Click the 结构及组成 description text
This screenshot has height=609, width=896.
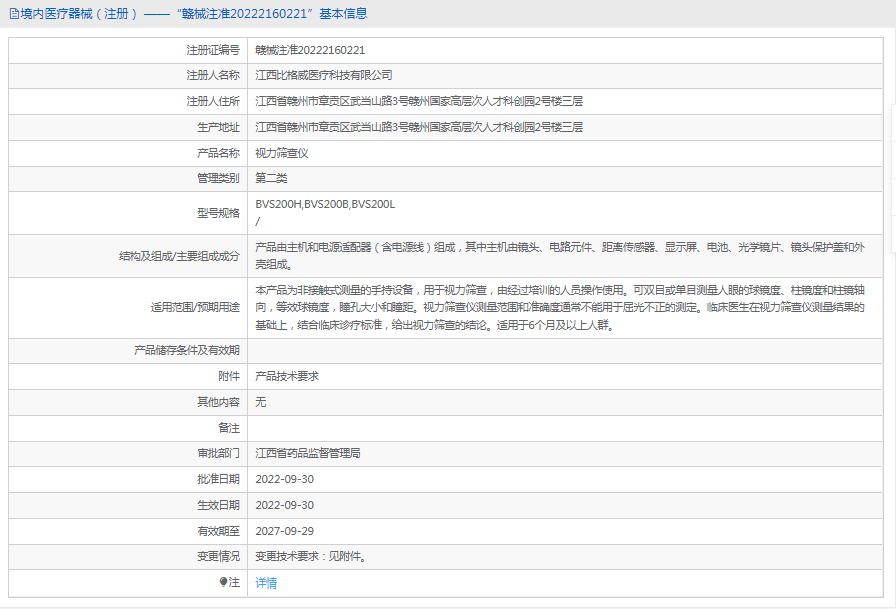click(x=560, y=256)
